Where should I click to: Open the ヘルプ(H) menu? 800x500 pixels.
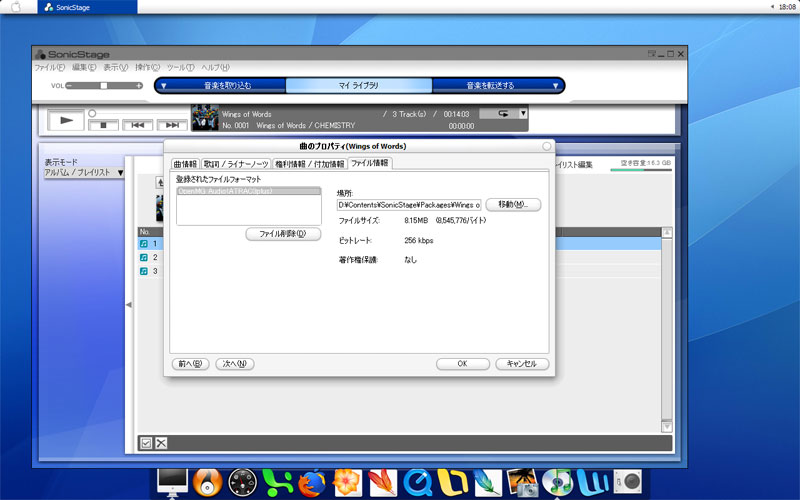215,67
